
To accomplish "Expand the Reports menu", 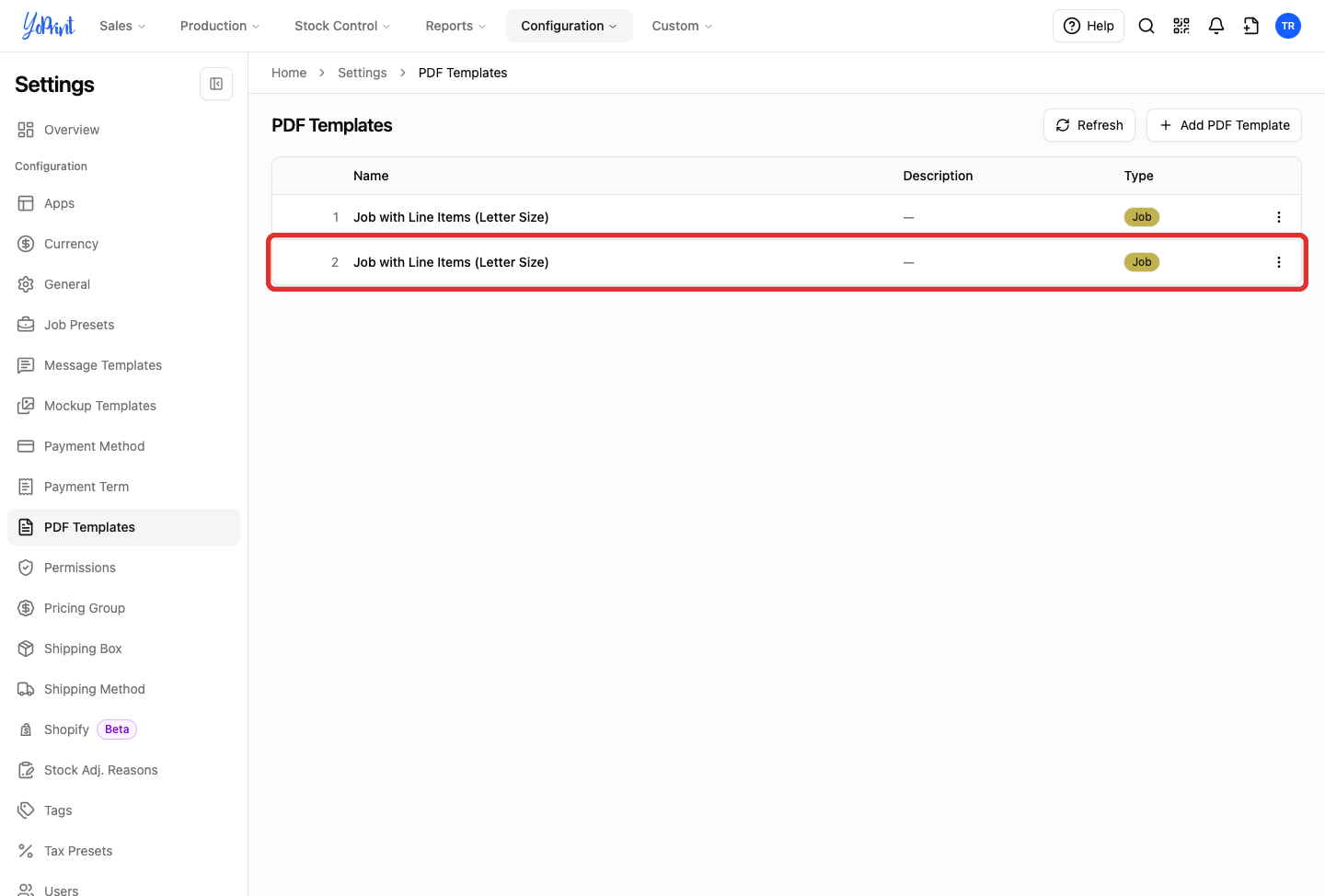I will pos(455,26).
